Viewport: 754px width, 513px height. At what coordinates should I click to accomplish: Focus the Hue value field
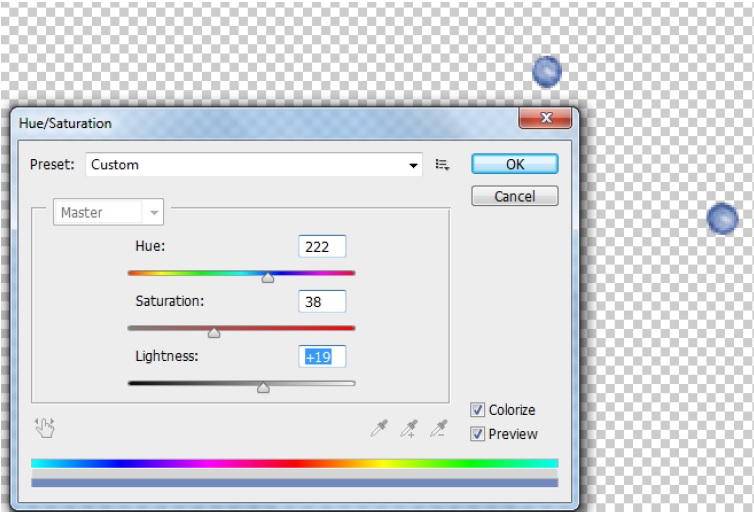click(x=321, y=247)
